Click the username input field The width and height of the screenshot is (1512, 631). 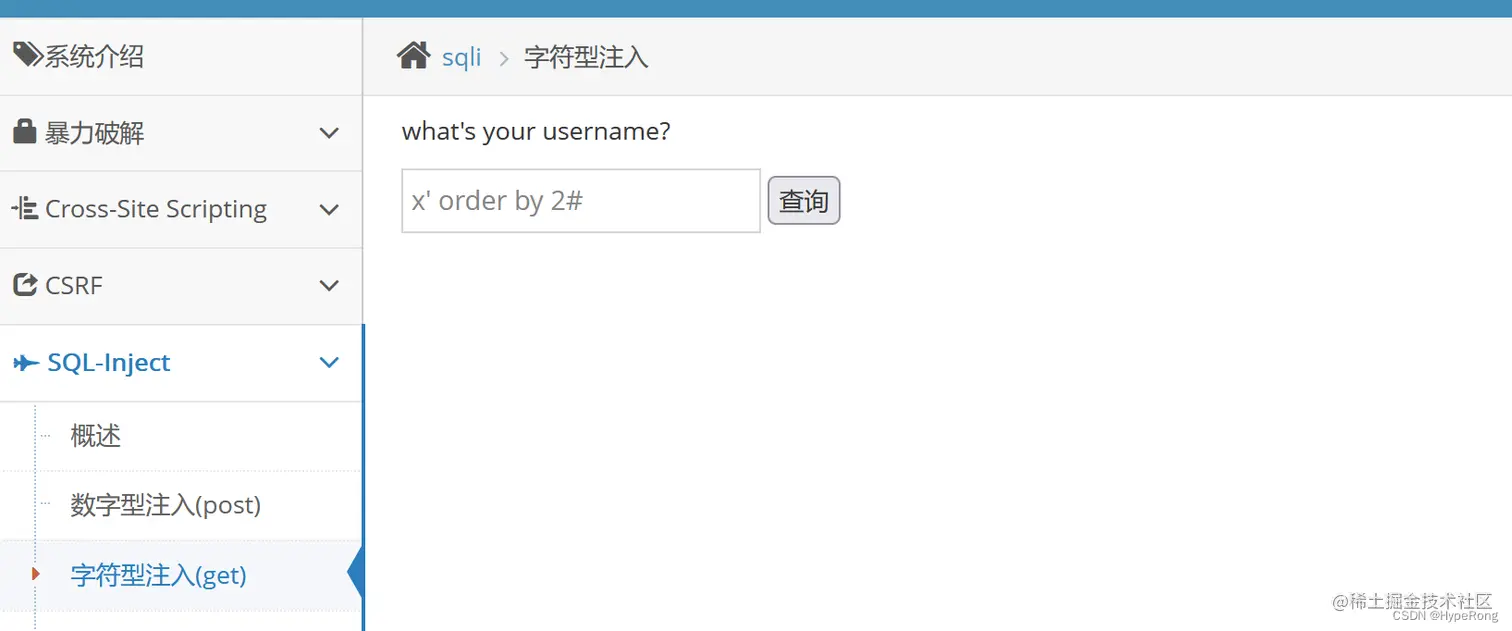click(x=580, y=200)
